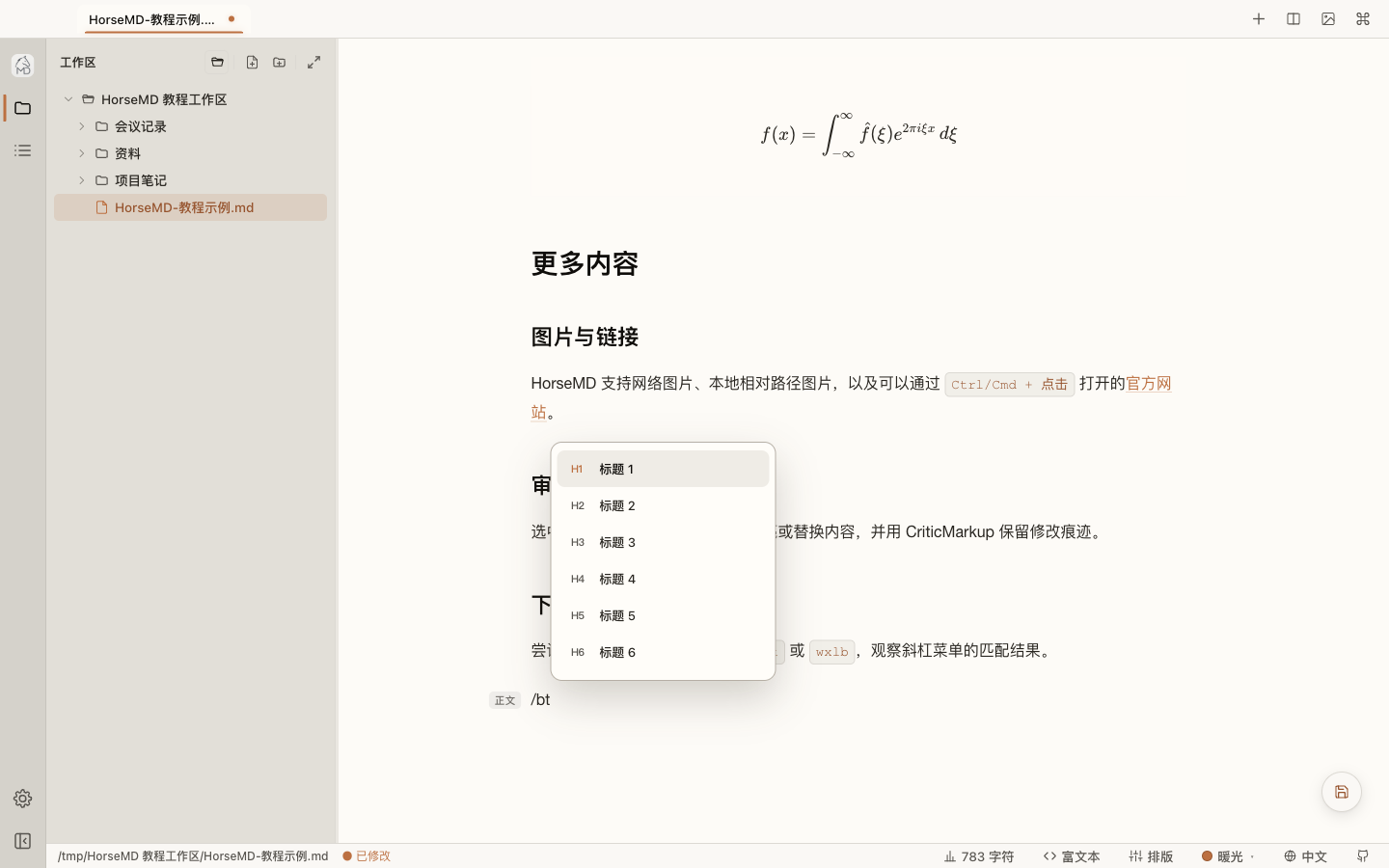Click the 正文 block type badge
The image size is (1389, 868).
[x=504, y=700]
